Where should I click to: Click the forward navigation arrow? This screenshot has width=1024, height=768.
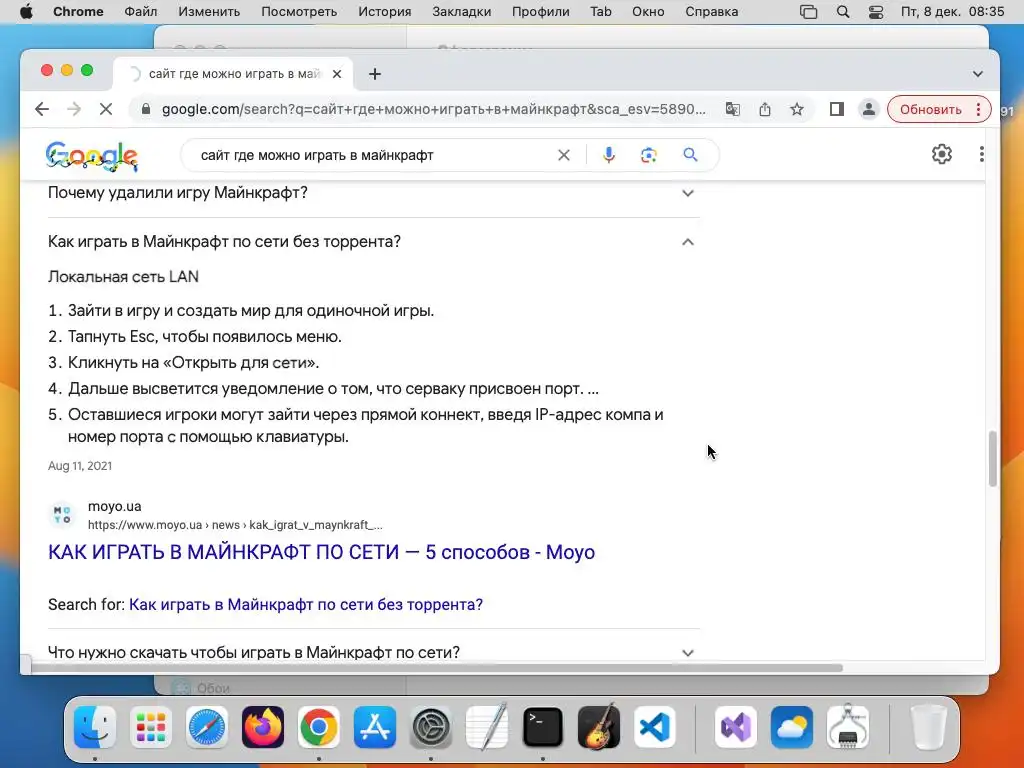click(74, 109)
